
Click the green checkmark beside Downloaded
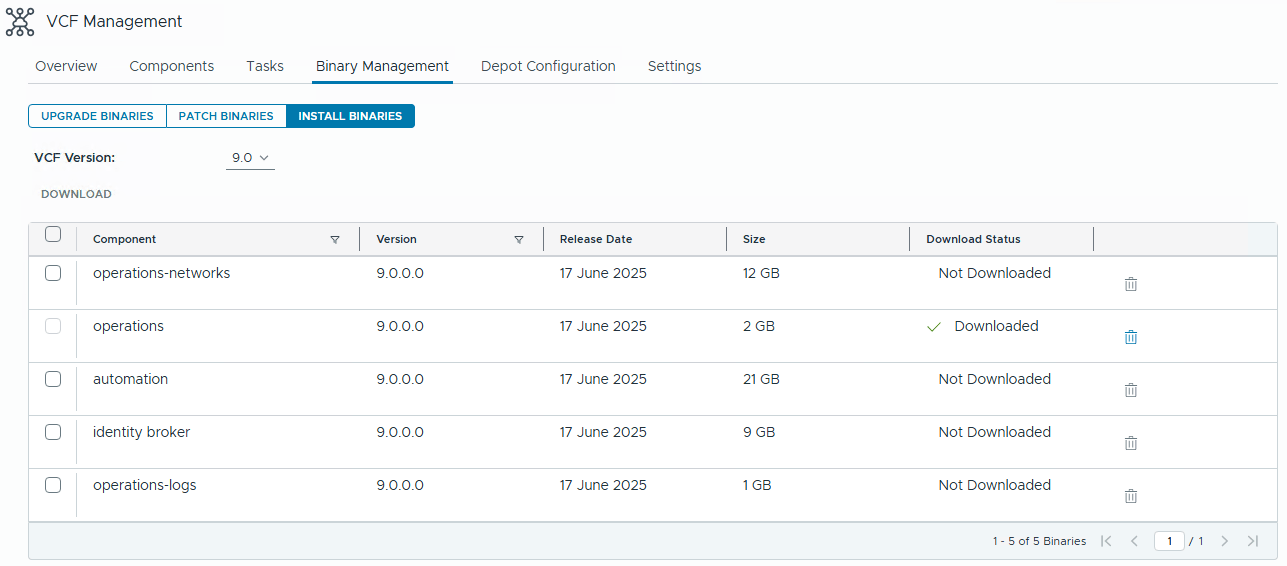[x=934, y=327]
